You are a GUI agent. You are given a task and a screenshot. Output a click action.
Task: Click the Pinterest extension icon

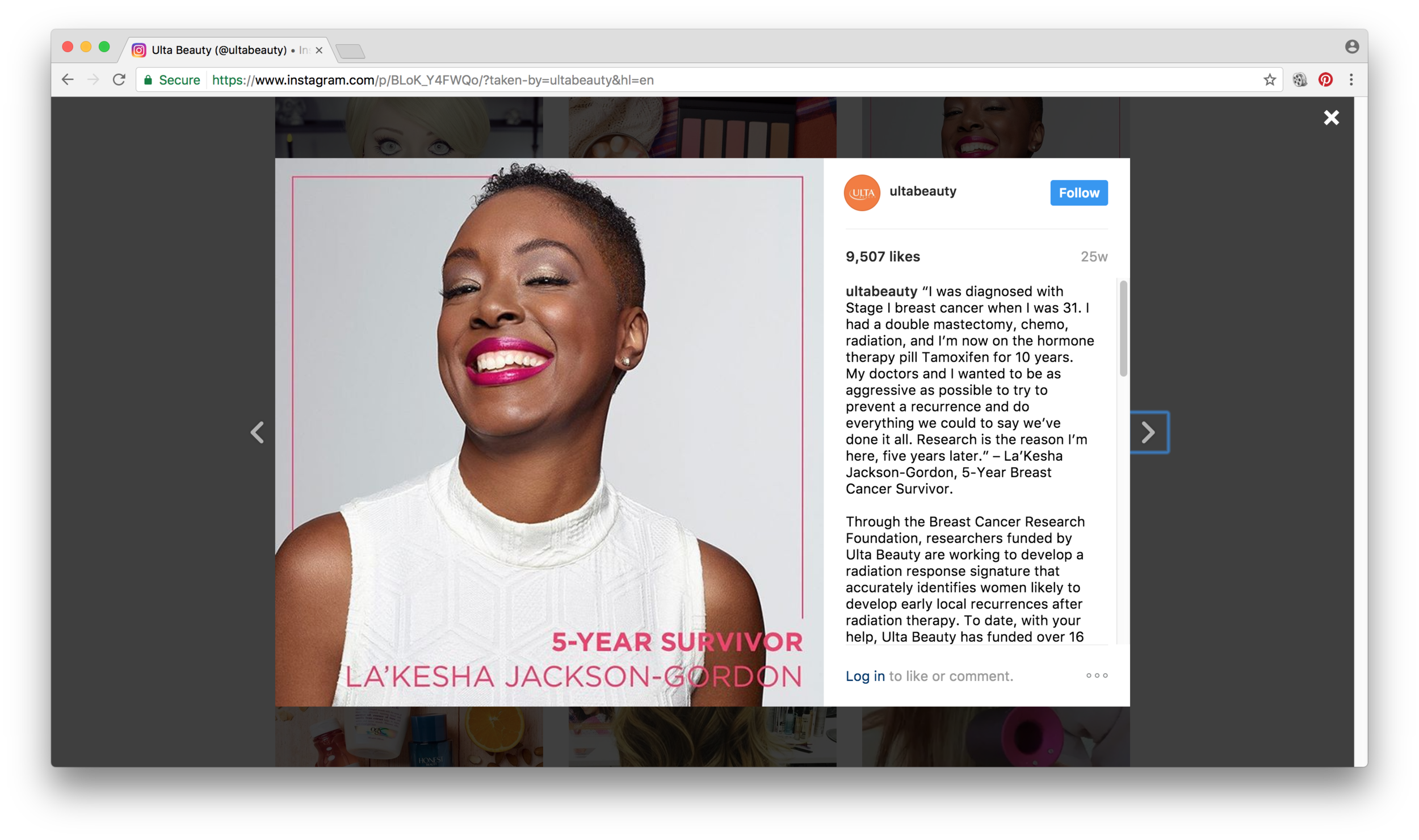(1325, 80)
